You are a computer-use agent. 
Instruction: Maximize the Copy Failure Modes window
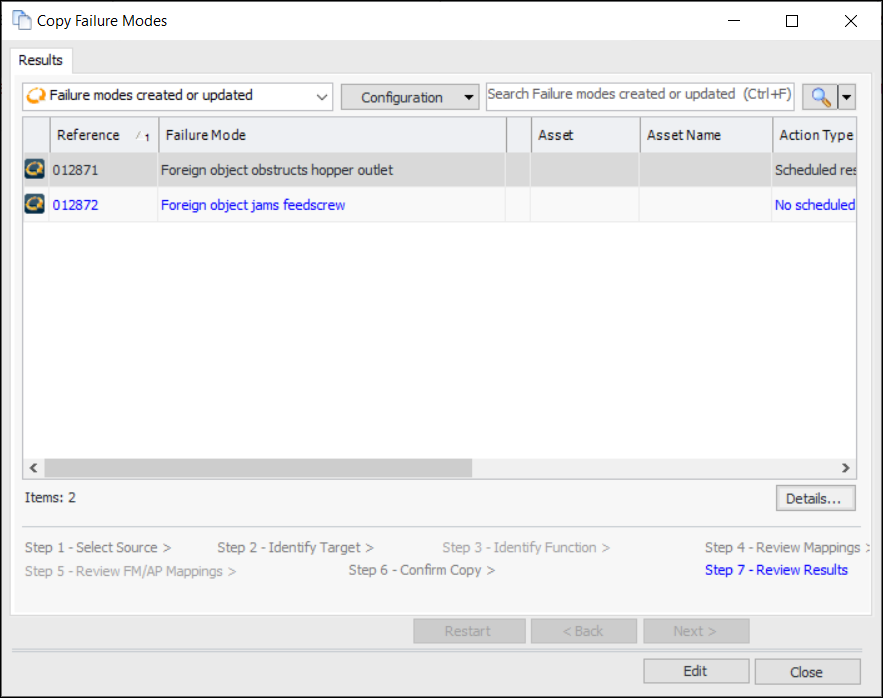[x=792, y=21]
